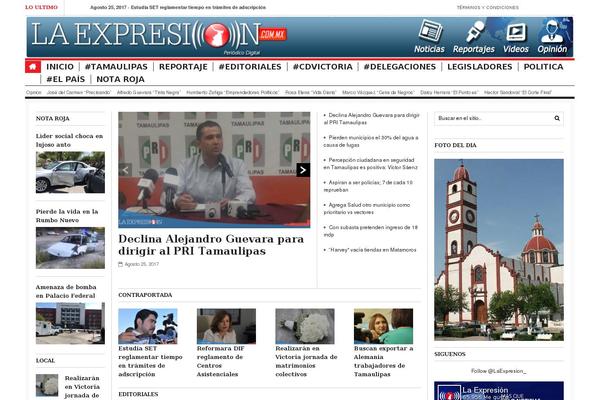Open the #DELEGACIONES menu section
The height and width of the screenshot is (400, 600).
click(400, 67)
